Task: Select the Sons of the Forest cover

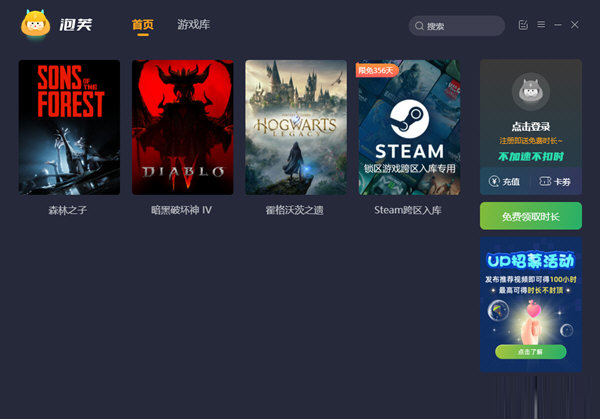Action: 69,127
